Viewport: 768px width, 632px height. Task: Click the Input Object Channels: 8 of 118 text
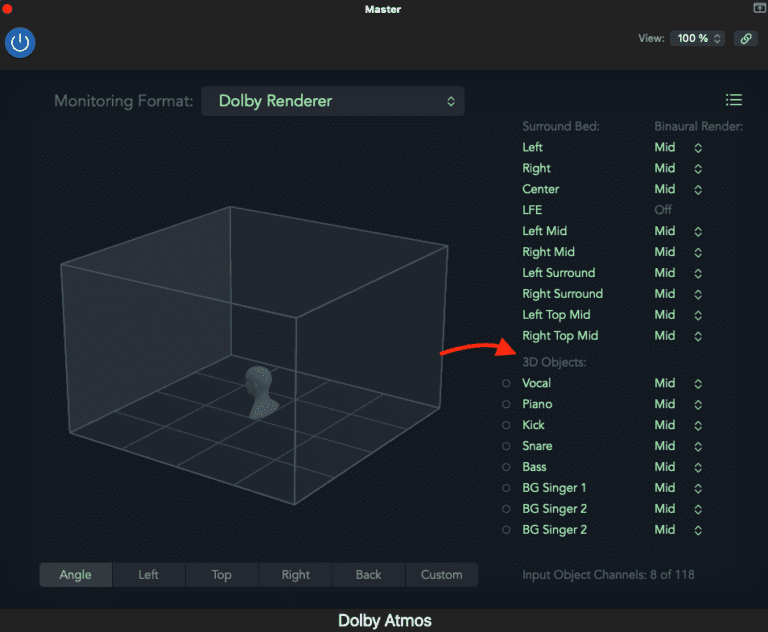(608, 575)
